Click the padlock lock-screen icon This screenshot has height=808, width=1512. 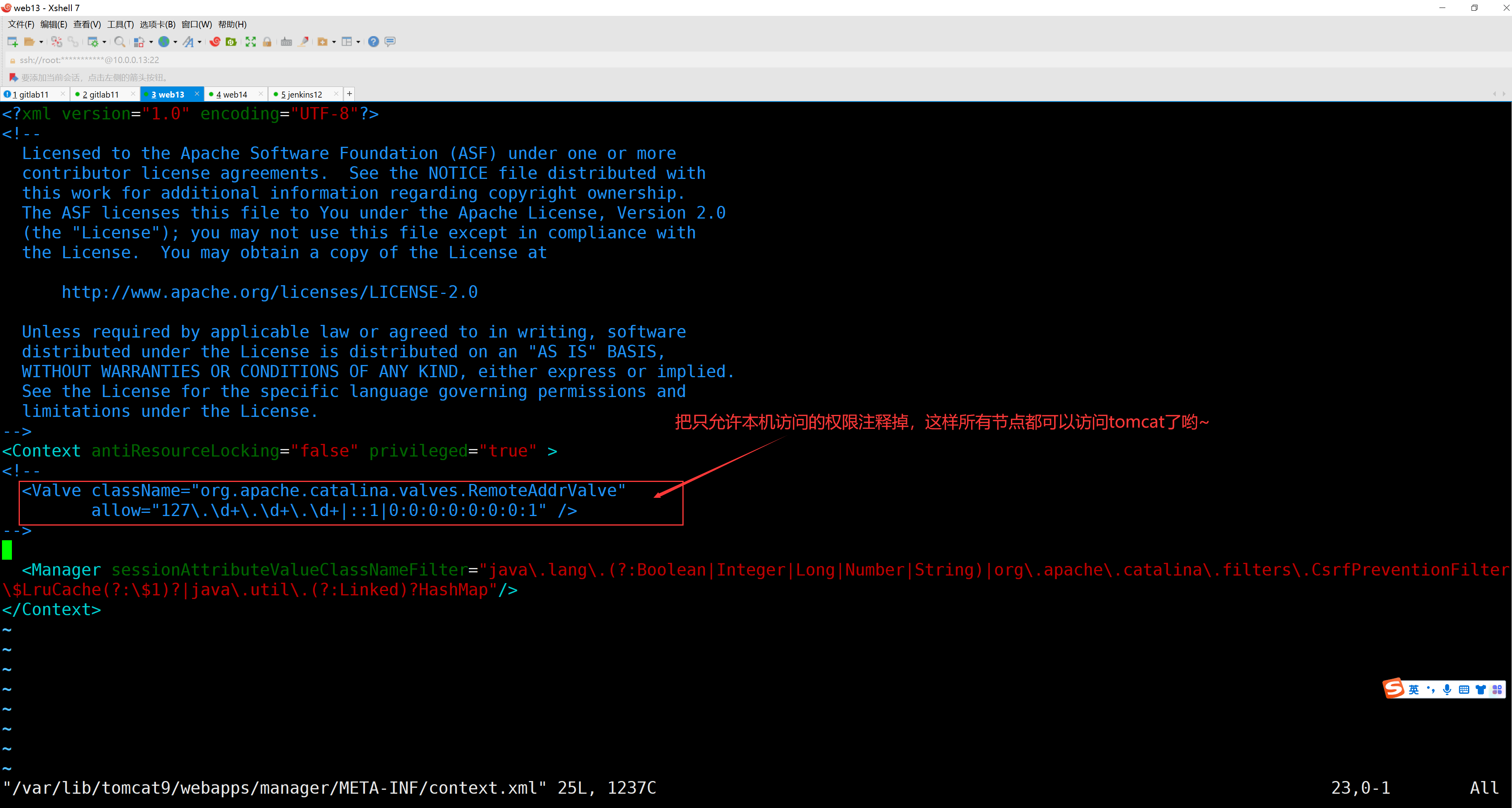[267, 42]
